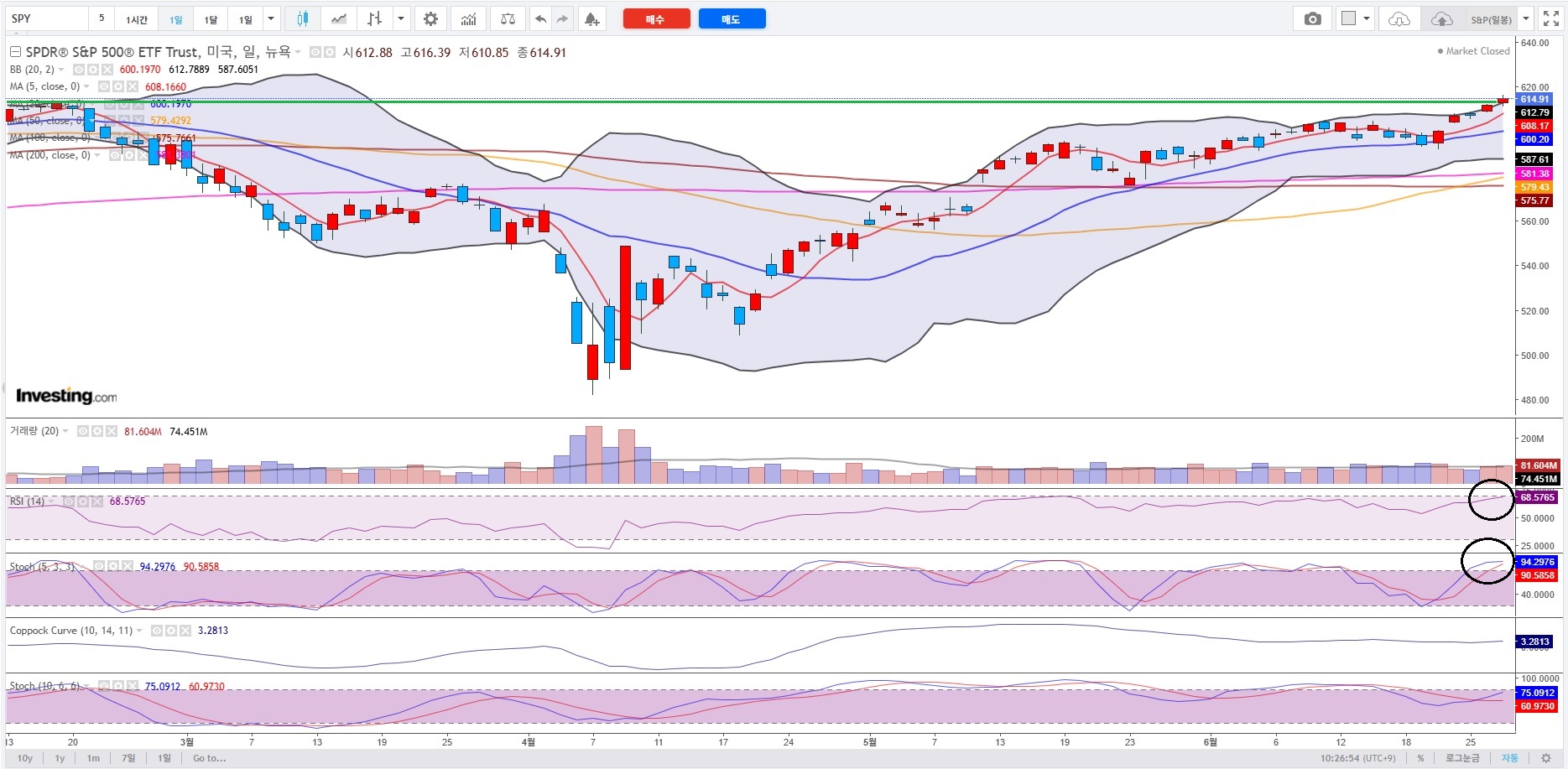Select the 5 minute interval tab
Viewport: 1568px width, 769px height.
(x=102, y=18)
